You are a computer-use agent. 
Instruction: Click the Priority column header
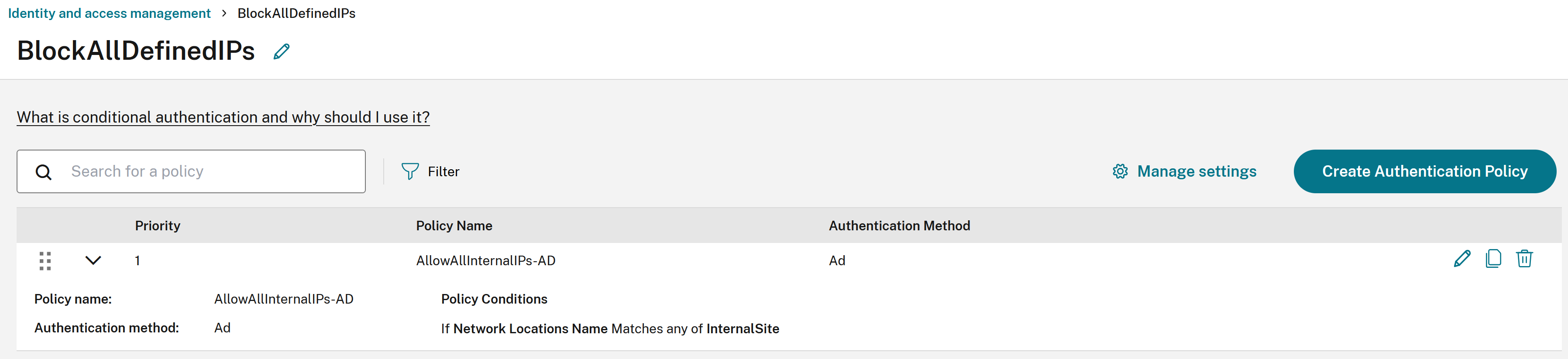click(x=158, y=226)
